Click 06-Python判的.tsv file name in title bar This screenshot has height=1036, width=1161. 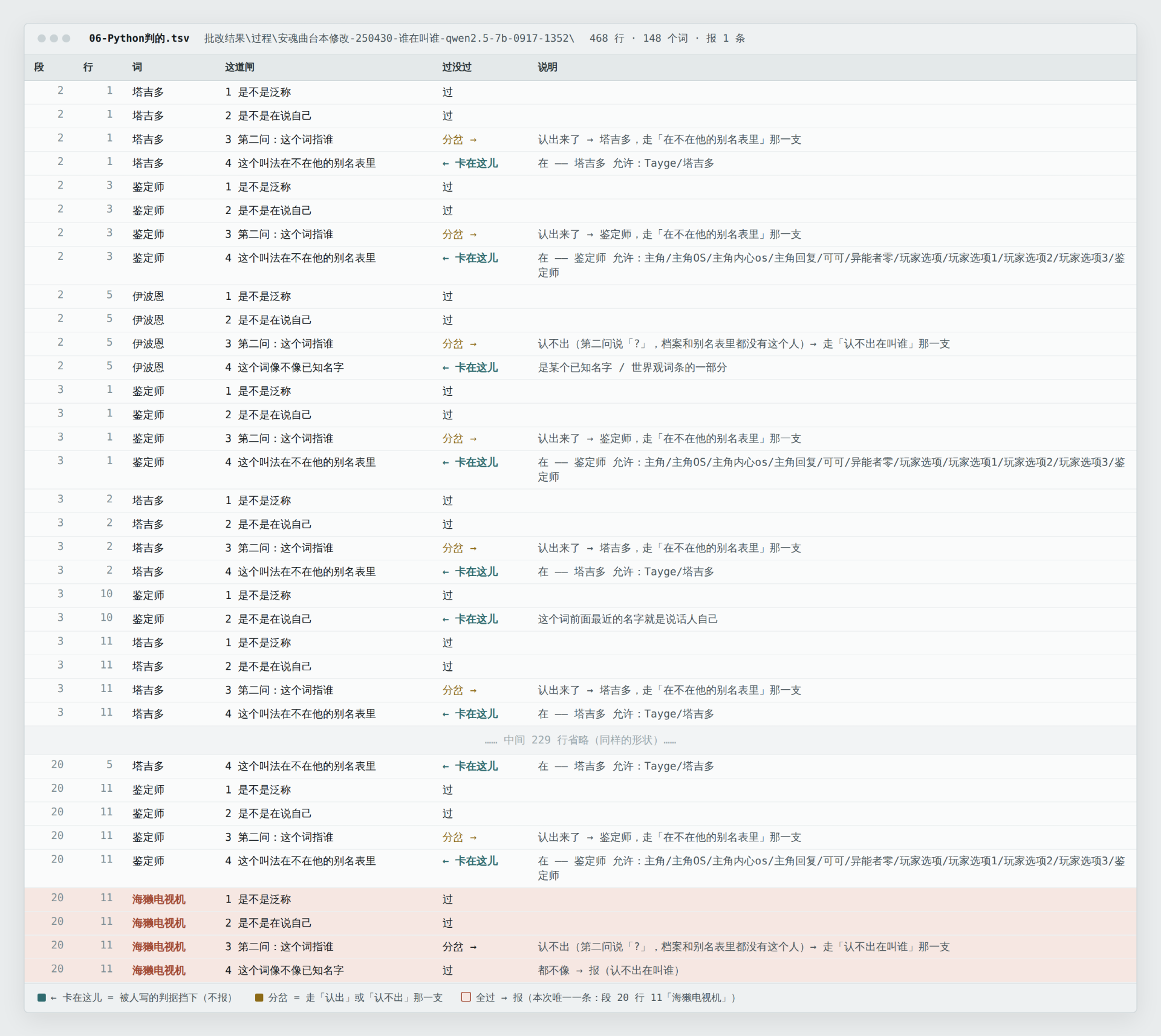coord(139,38)
